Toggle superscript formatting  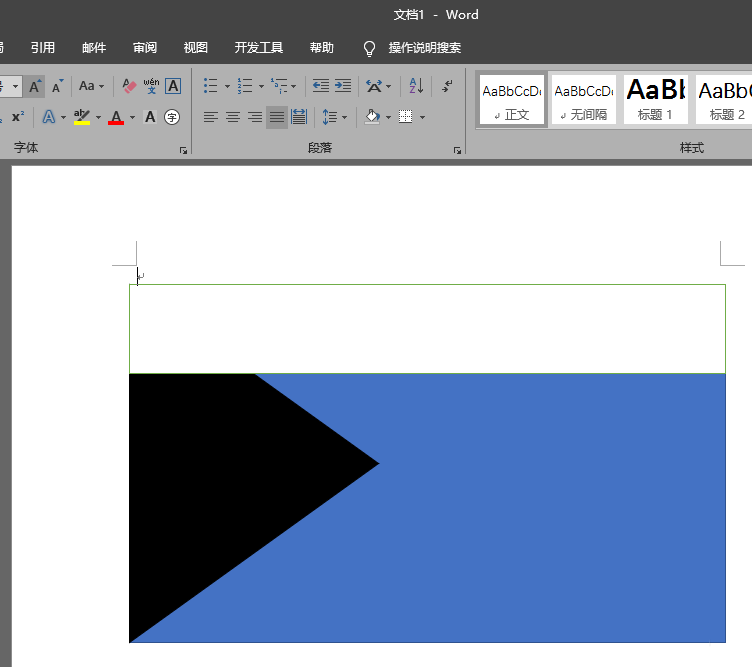[18, 117]
